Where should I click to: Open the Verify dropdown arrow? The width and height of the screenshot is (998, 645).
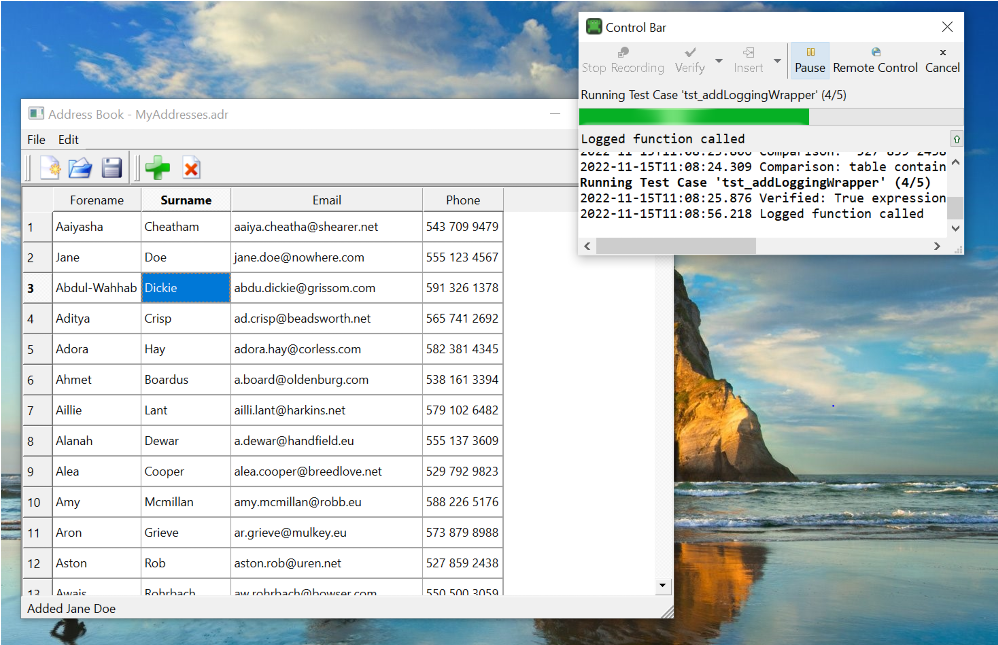[x=718, y=61]
